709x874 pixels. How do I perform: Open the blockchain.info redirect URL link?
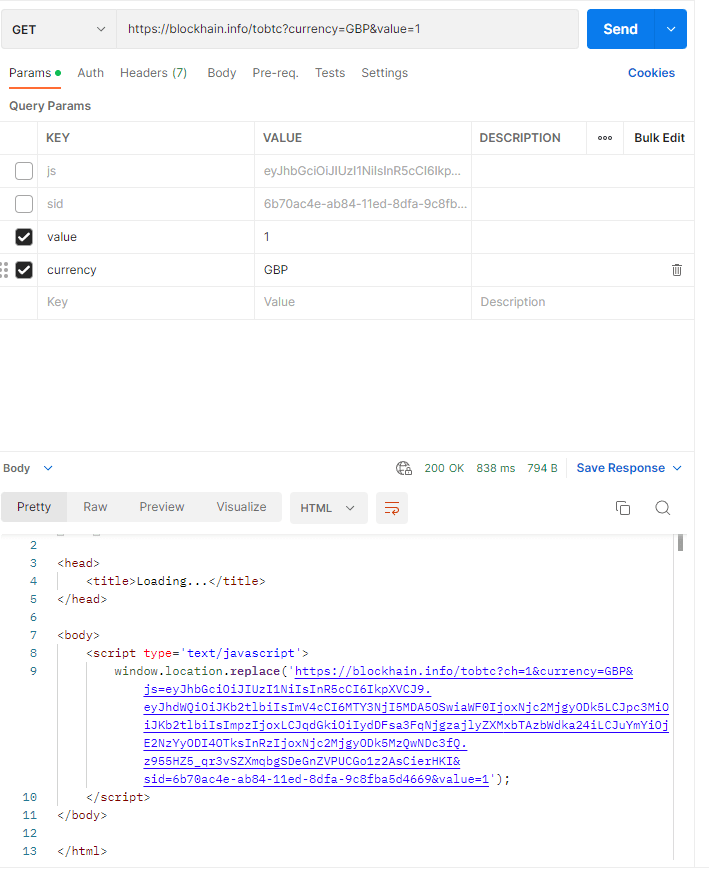(x=406, y=725)
